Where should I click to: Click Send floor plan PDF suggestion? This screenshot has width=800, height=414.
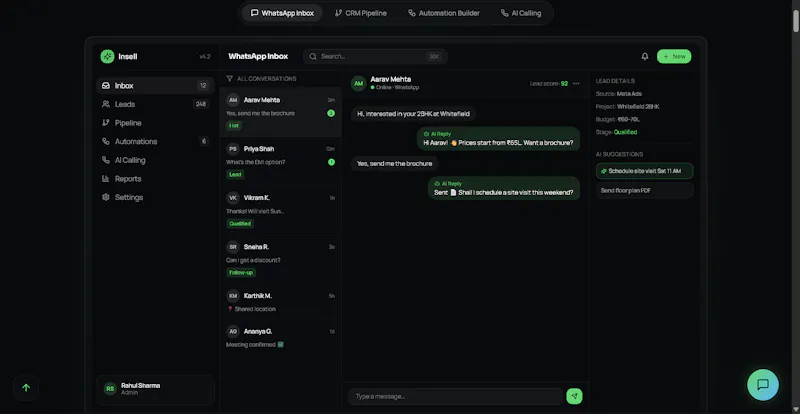coord(644,190)
